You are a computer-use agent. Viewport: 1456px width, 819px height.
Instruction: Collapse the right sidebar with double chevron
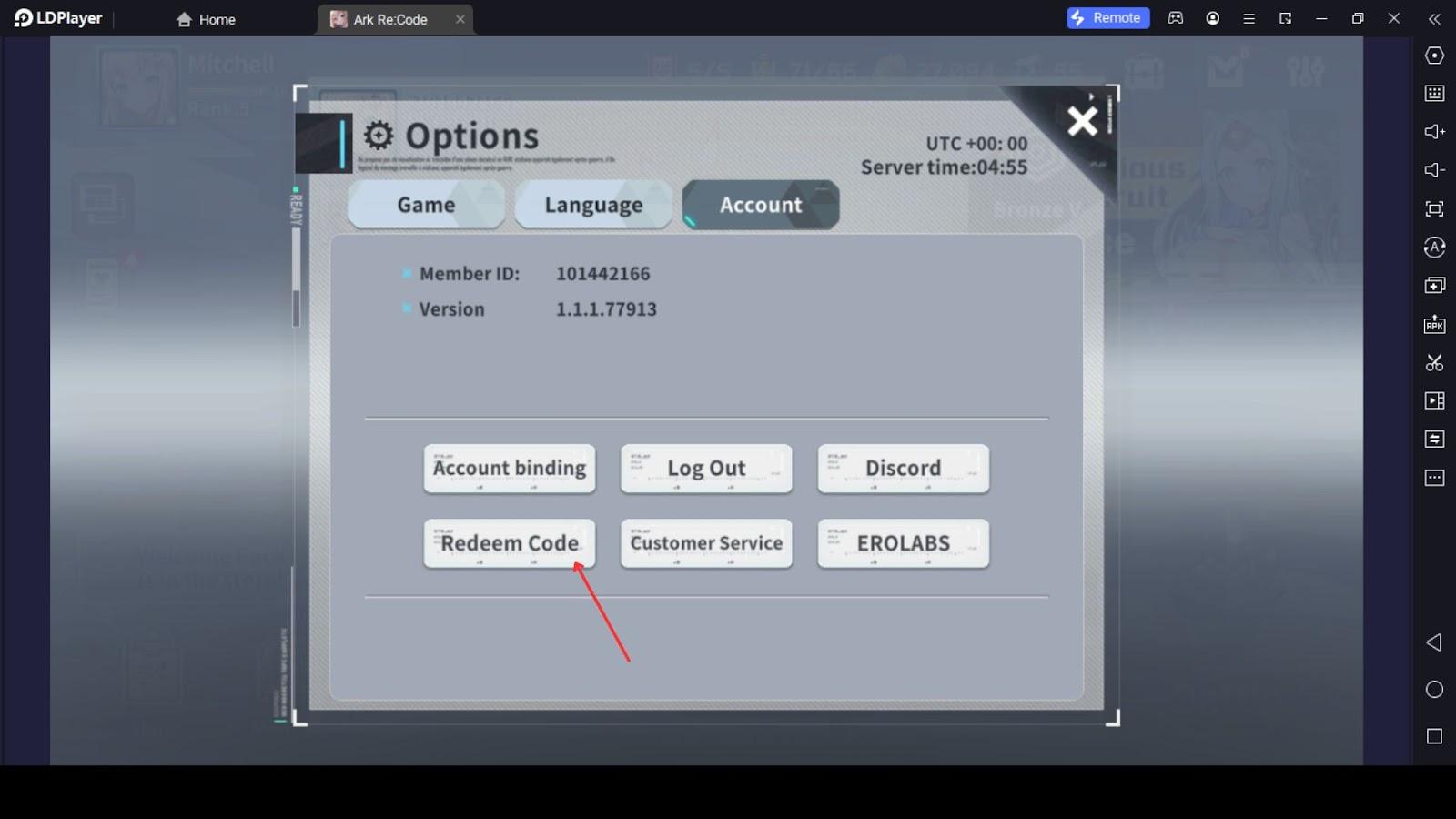click(x=1434, y=18)
